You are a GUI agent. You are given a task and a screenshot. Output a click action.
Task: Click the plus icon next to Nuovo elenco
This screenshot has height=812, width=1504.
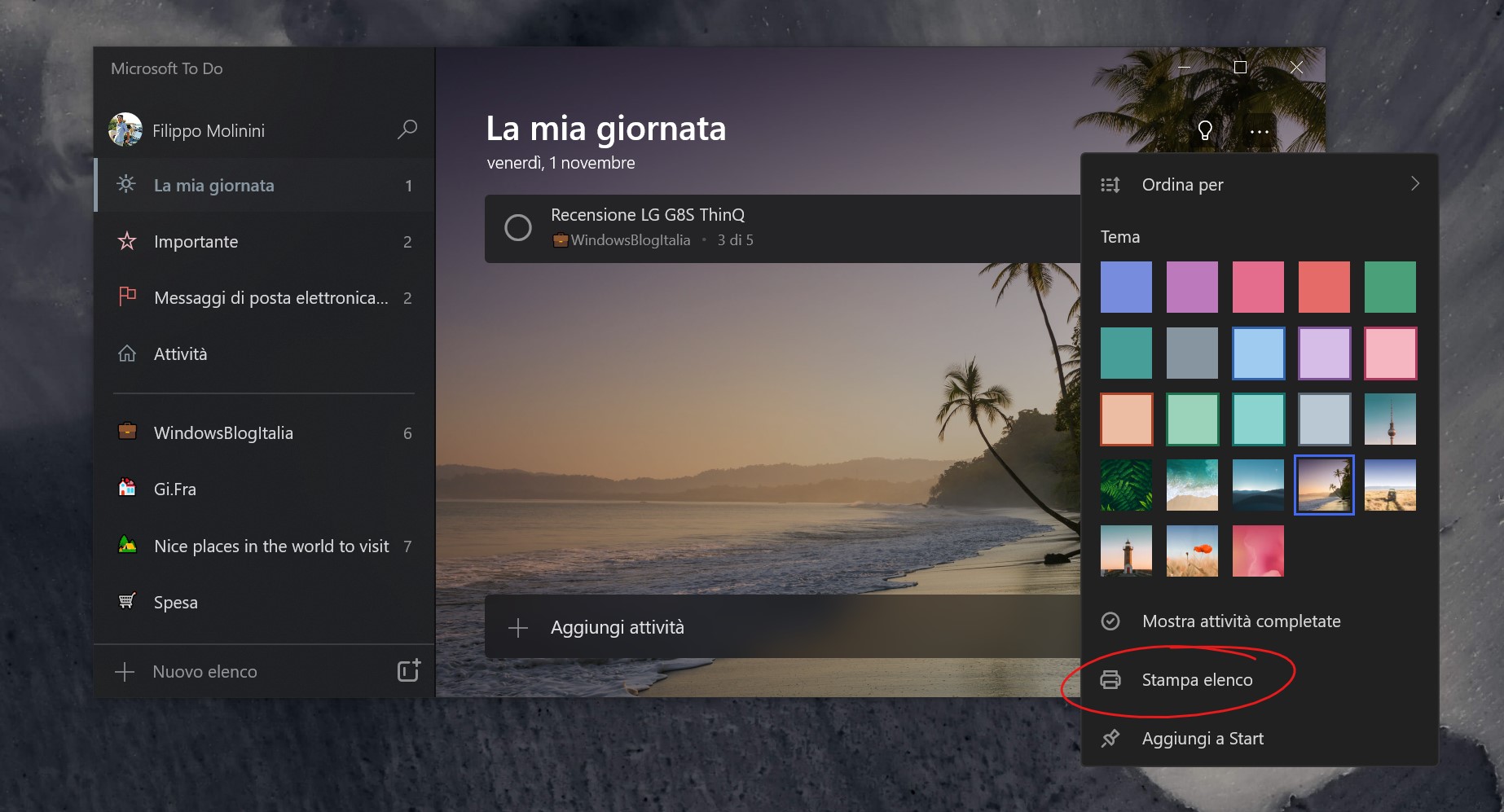tap(125, 672)
